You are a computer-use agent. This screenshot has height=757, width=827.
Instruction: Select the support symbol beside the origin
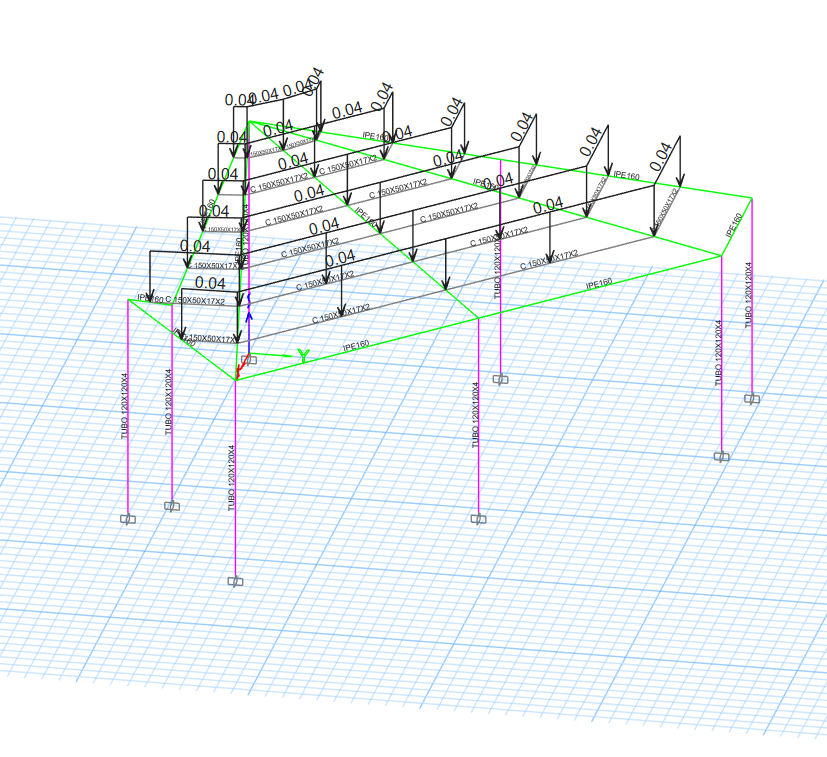(249, 360)
